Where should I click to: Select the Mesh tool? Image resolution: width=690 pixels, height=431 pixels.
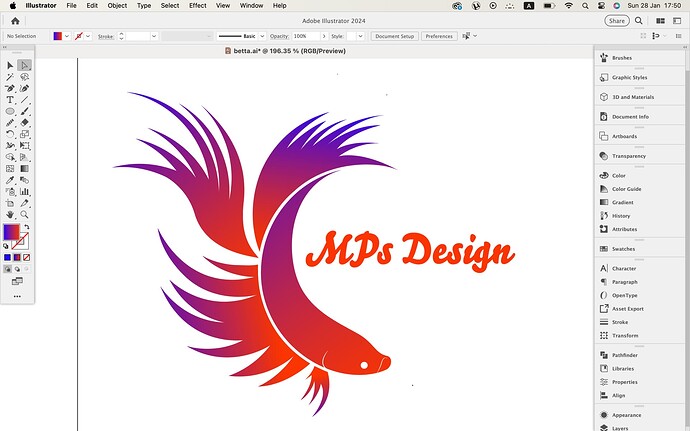[x=10, y=169]
